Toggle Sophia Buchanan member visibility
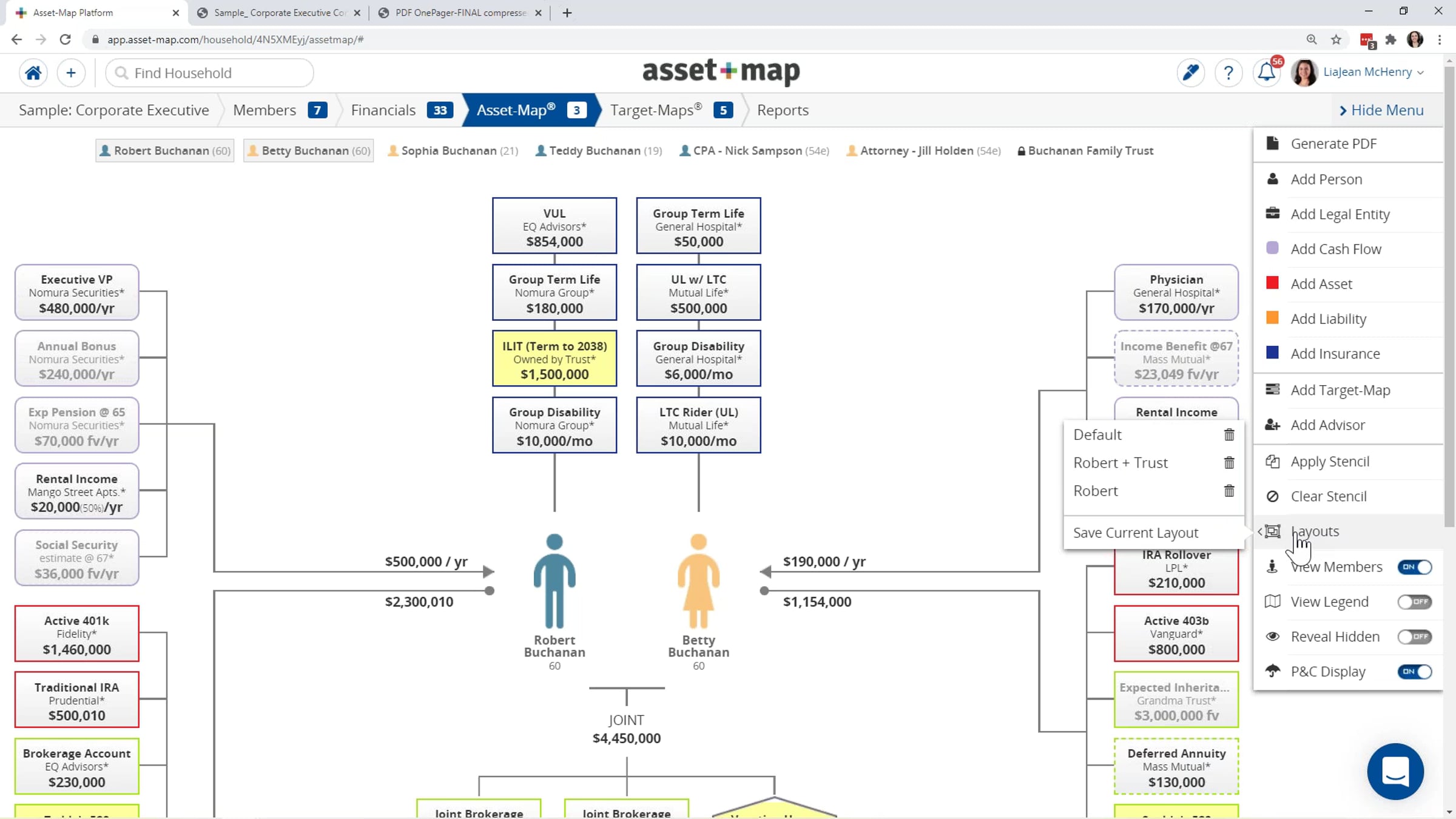The image size is (1456, 819). click(x=453, y=150)
